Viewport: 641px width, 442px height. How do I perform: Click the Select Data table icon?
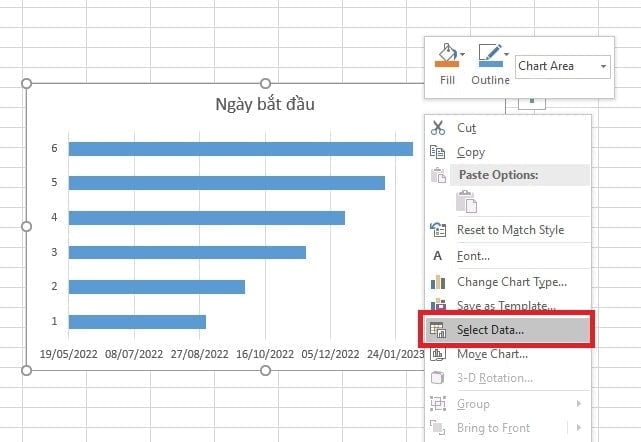click(x=438, y=330)
